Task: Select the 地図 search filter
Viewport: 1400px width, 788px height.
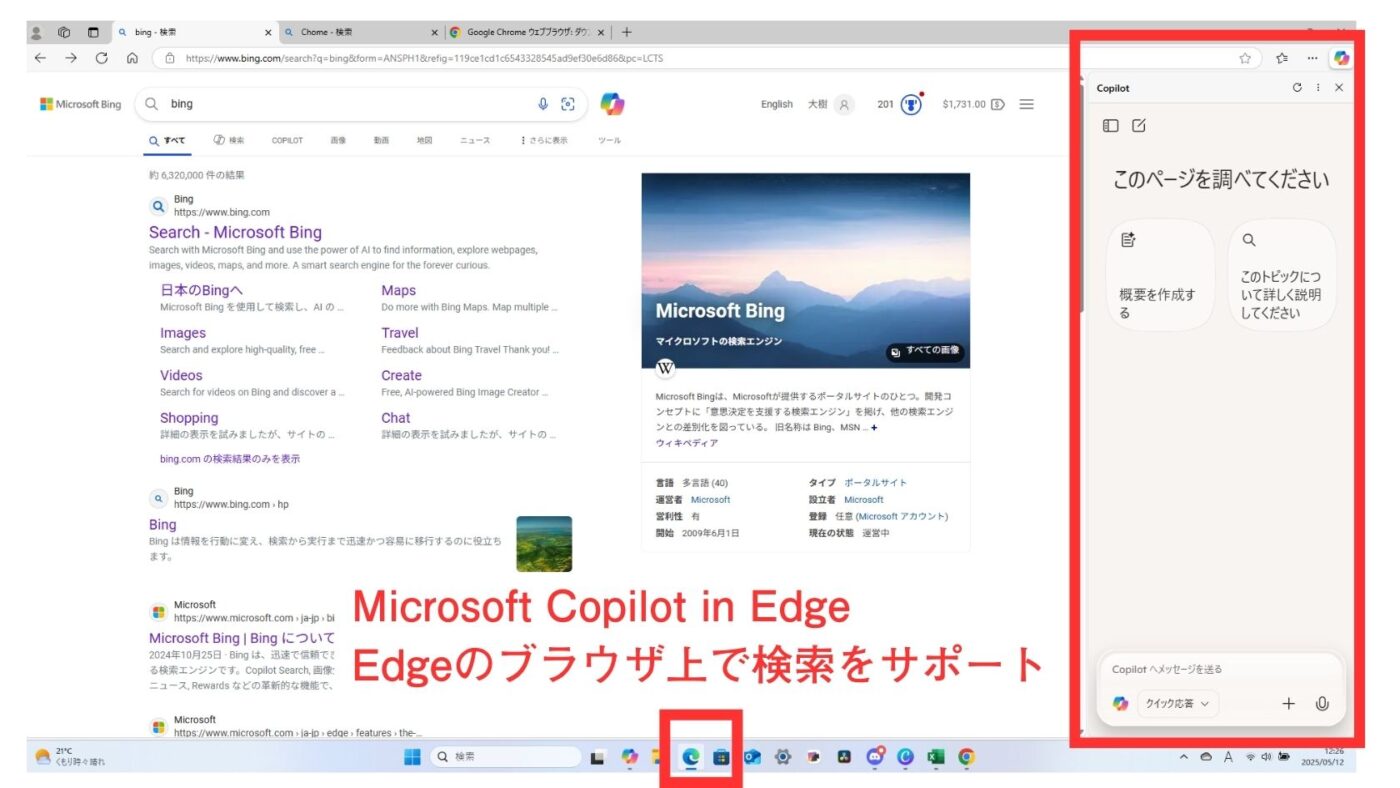Action: point(425,140)
